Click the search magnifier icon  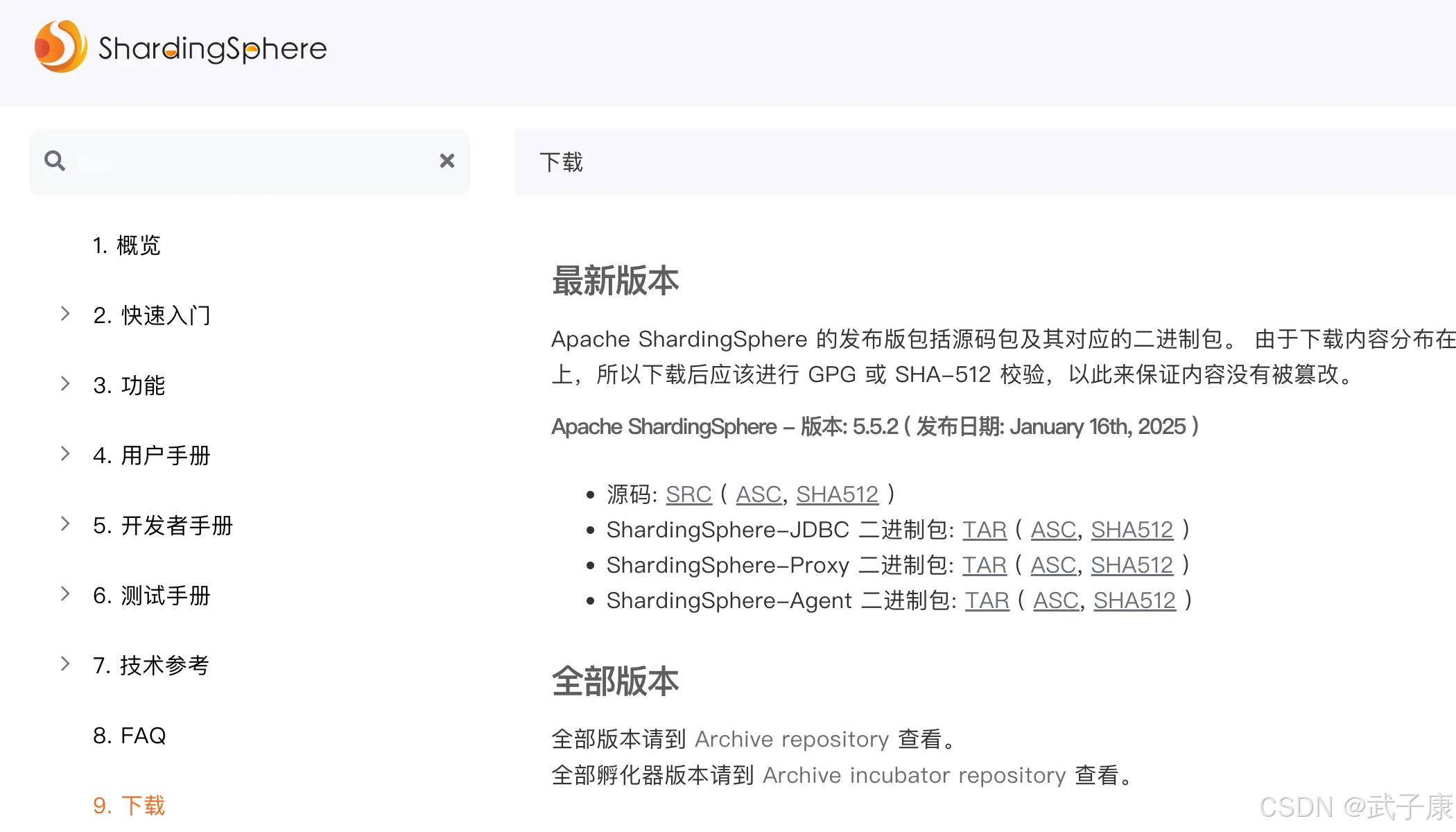55,161
